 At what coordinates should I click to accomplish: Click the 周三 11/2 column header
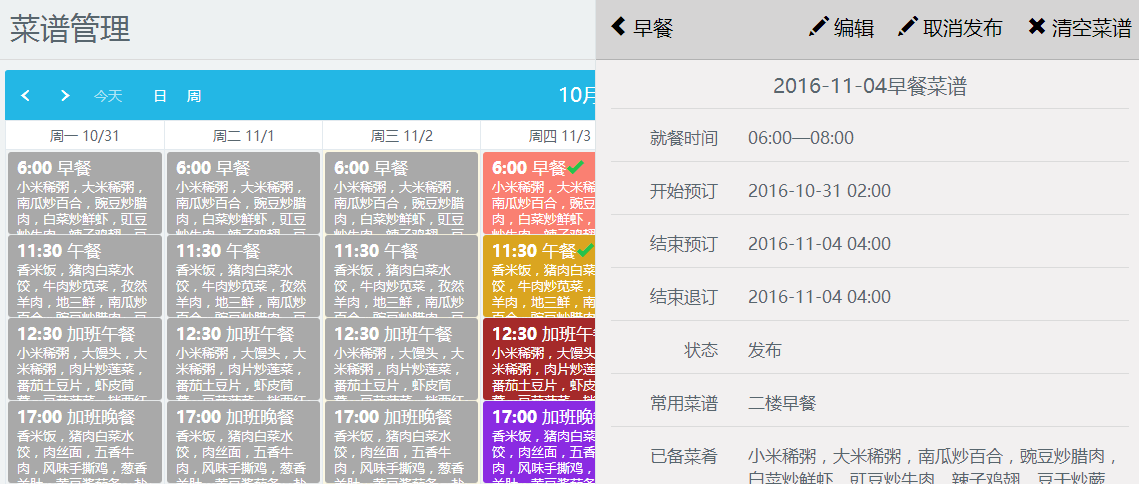(401, 136)
